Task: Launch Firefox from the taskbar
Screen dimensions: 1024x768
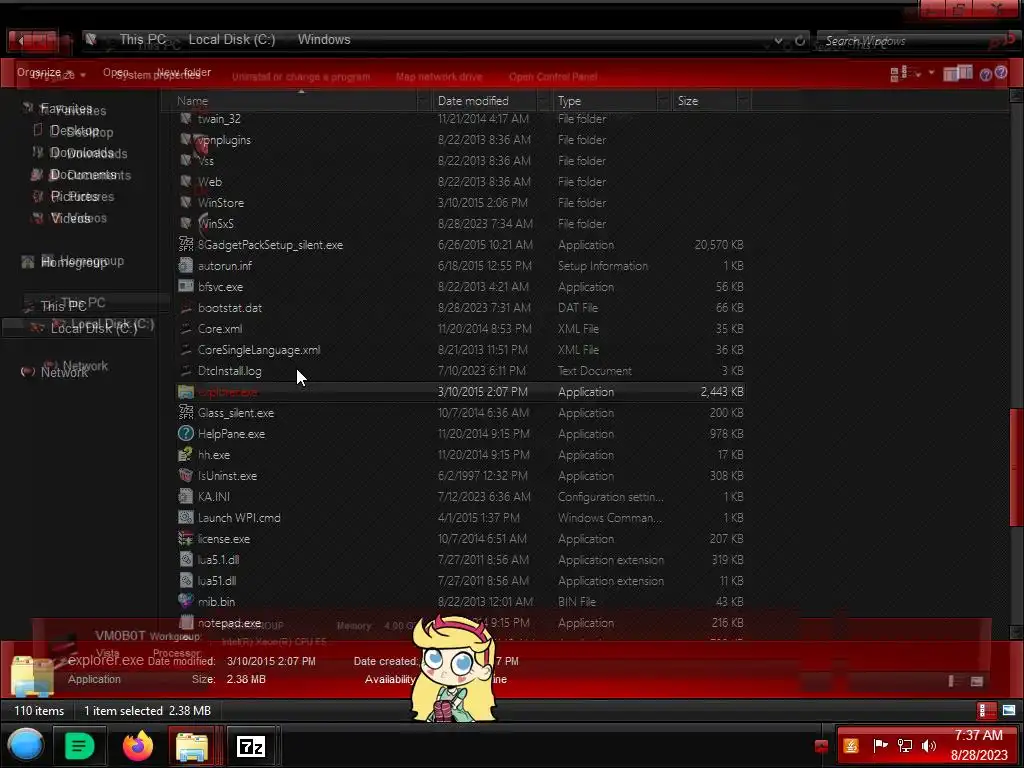Action: (x=137, y=745)
